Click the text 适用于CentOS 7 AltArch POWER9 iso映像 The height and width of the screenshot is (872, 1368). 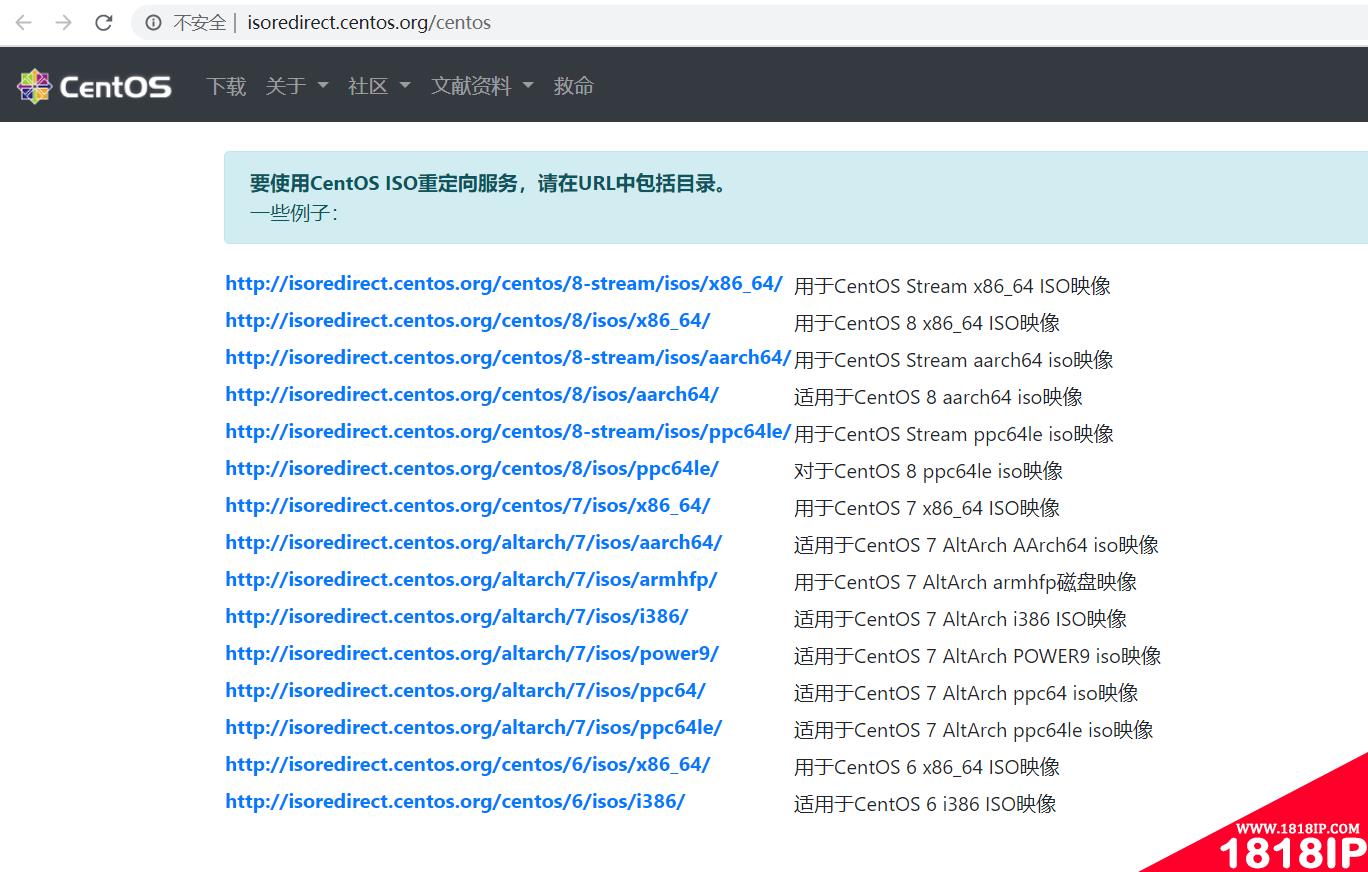(978, 656)
